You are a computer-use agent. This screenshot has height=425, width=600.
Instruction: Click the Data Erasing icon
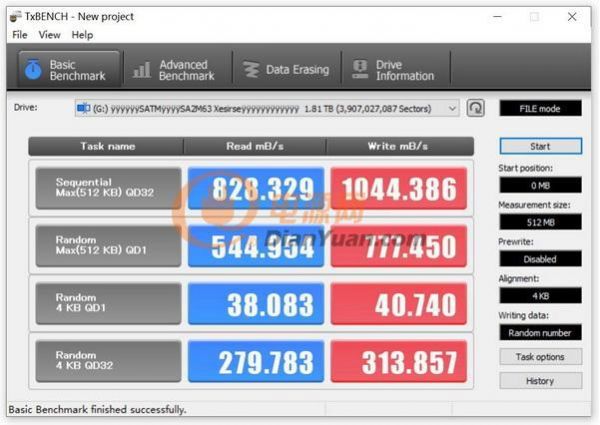[249, 70]
